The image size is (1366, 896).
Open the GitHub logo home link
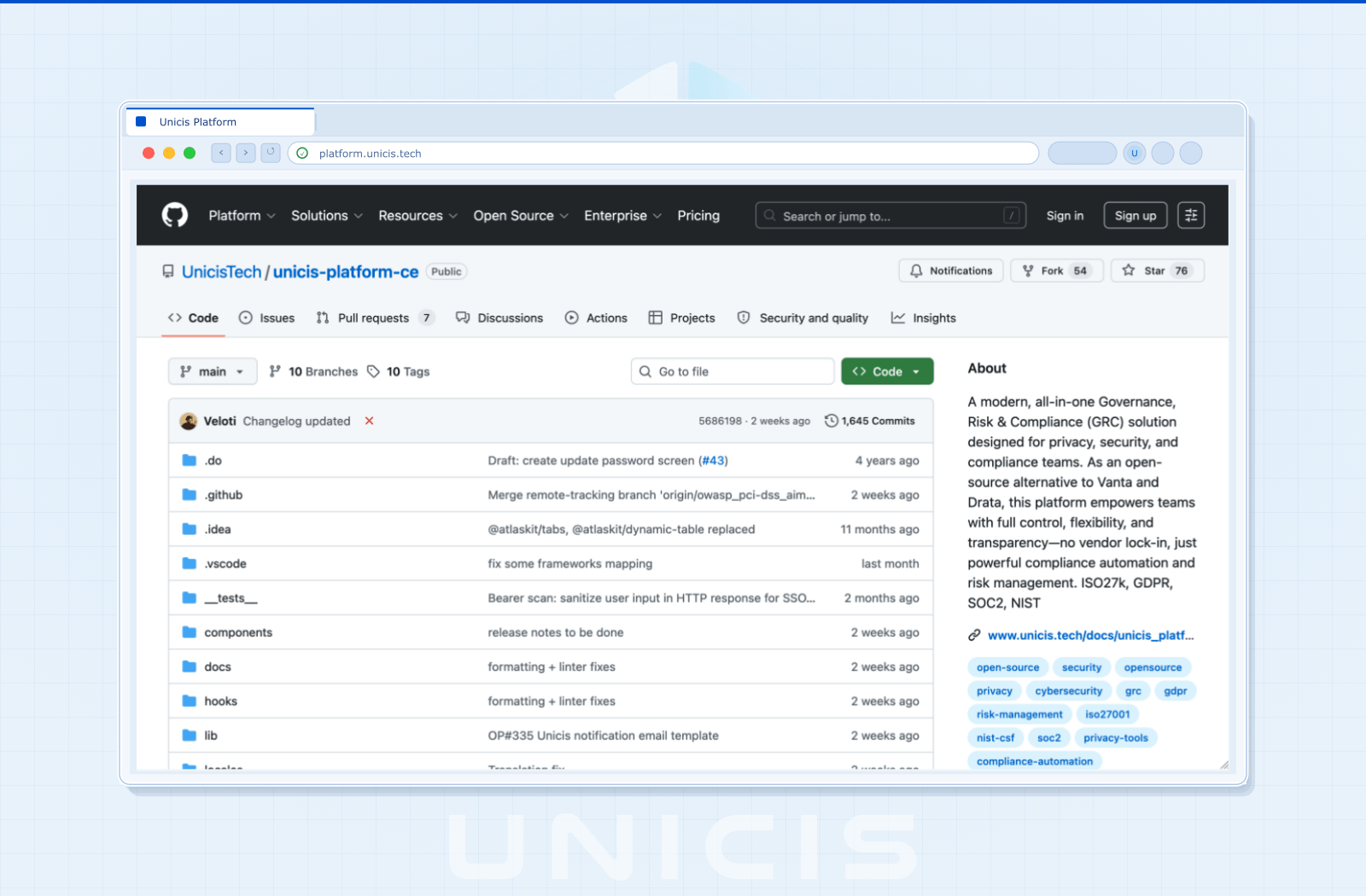coord(175,215)
